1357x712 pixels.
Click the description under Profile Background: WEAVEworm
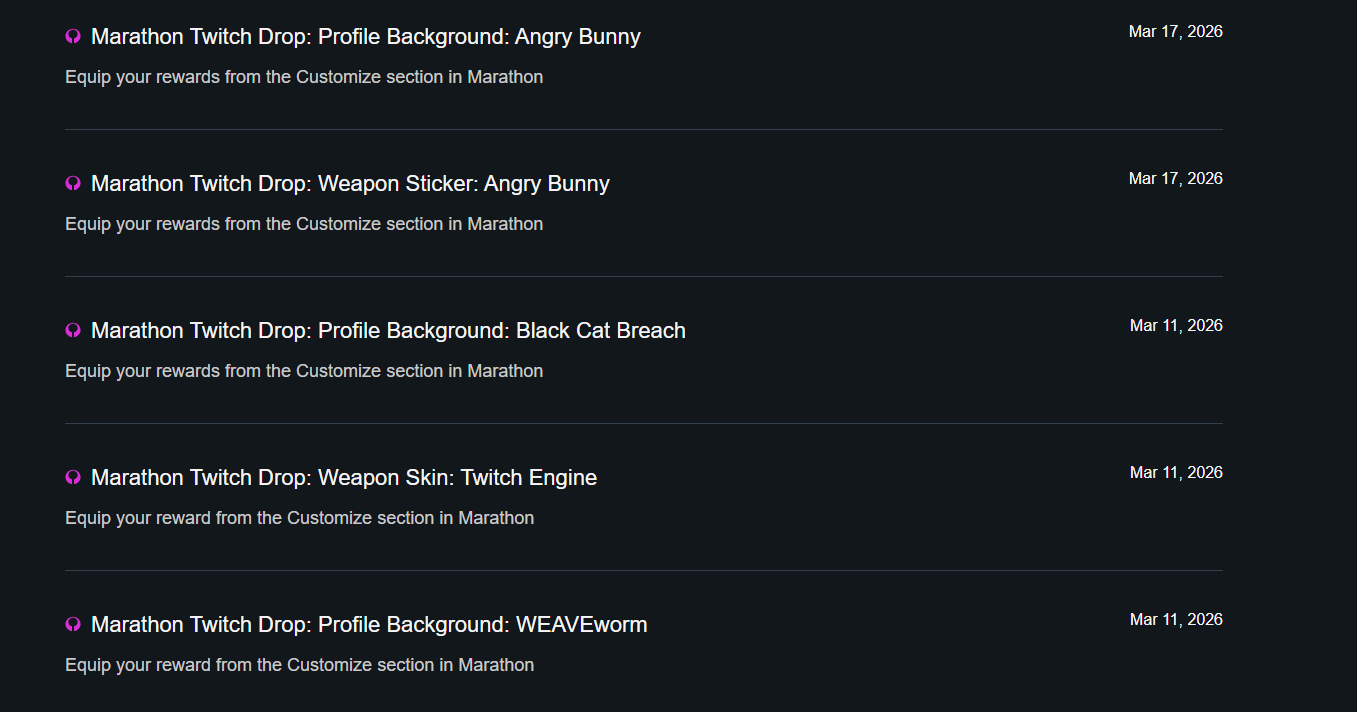point(299,665)
